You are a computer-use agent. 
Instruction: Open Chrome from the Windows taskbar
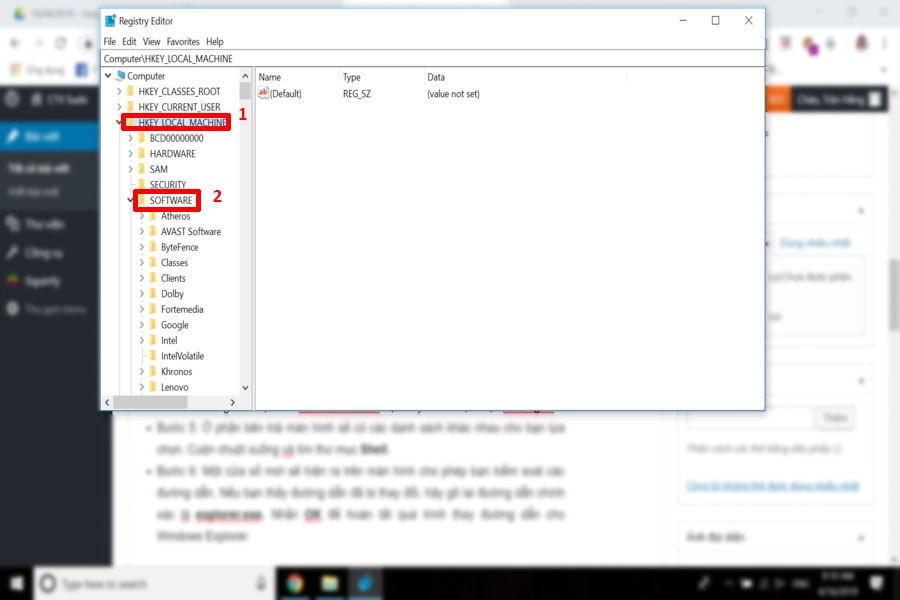pos(295,583)
